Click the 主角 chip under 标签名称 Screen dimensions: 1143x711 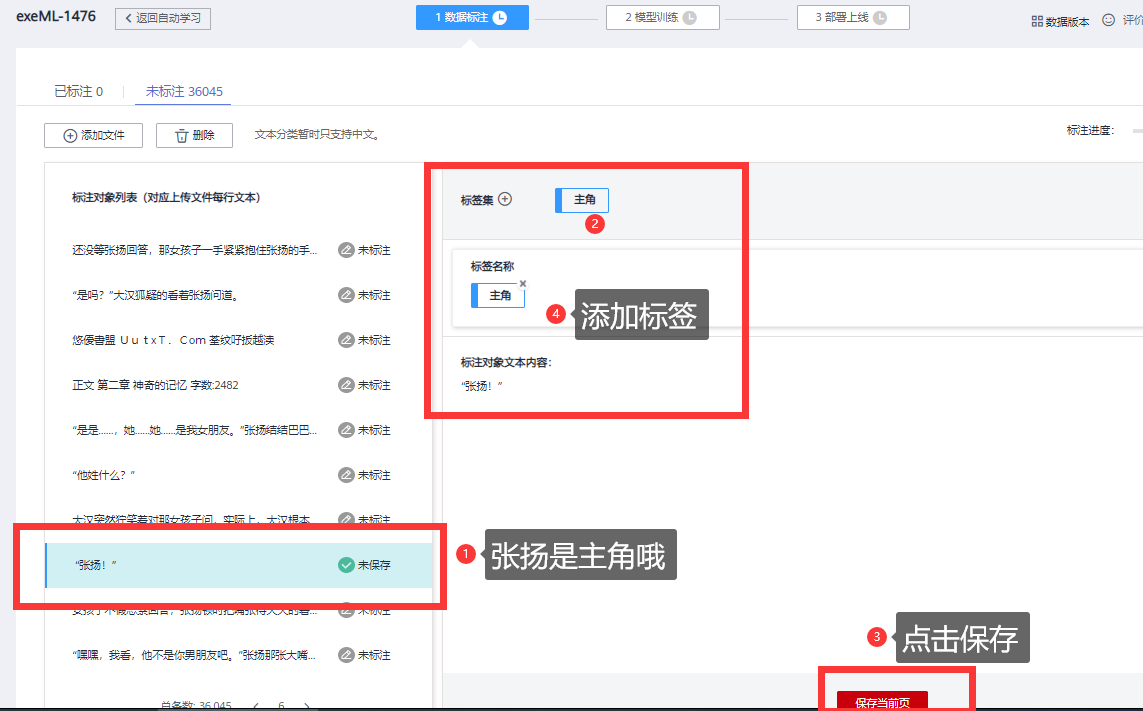498,295
